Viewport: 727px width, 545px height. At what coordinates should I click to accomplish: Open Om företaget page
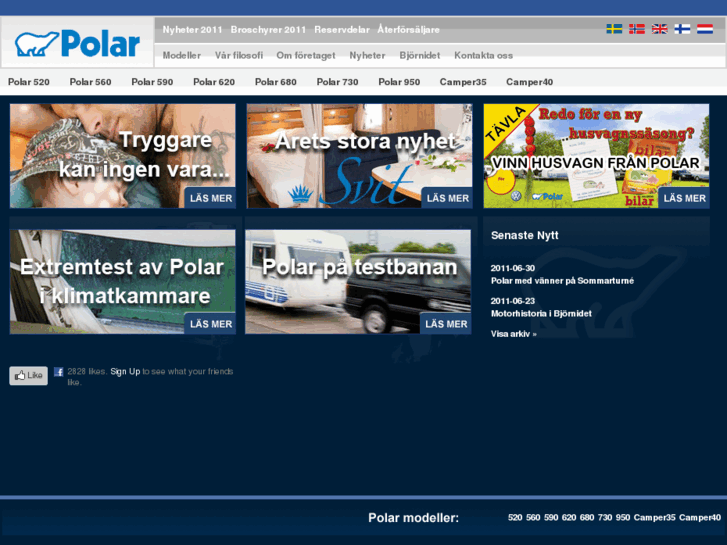[306, 56]
